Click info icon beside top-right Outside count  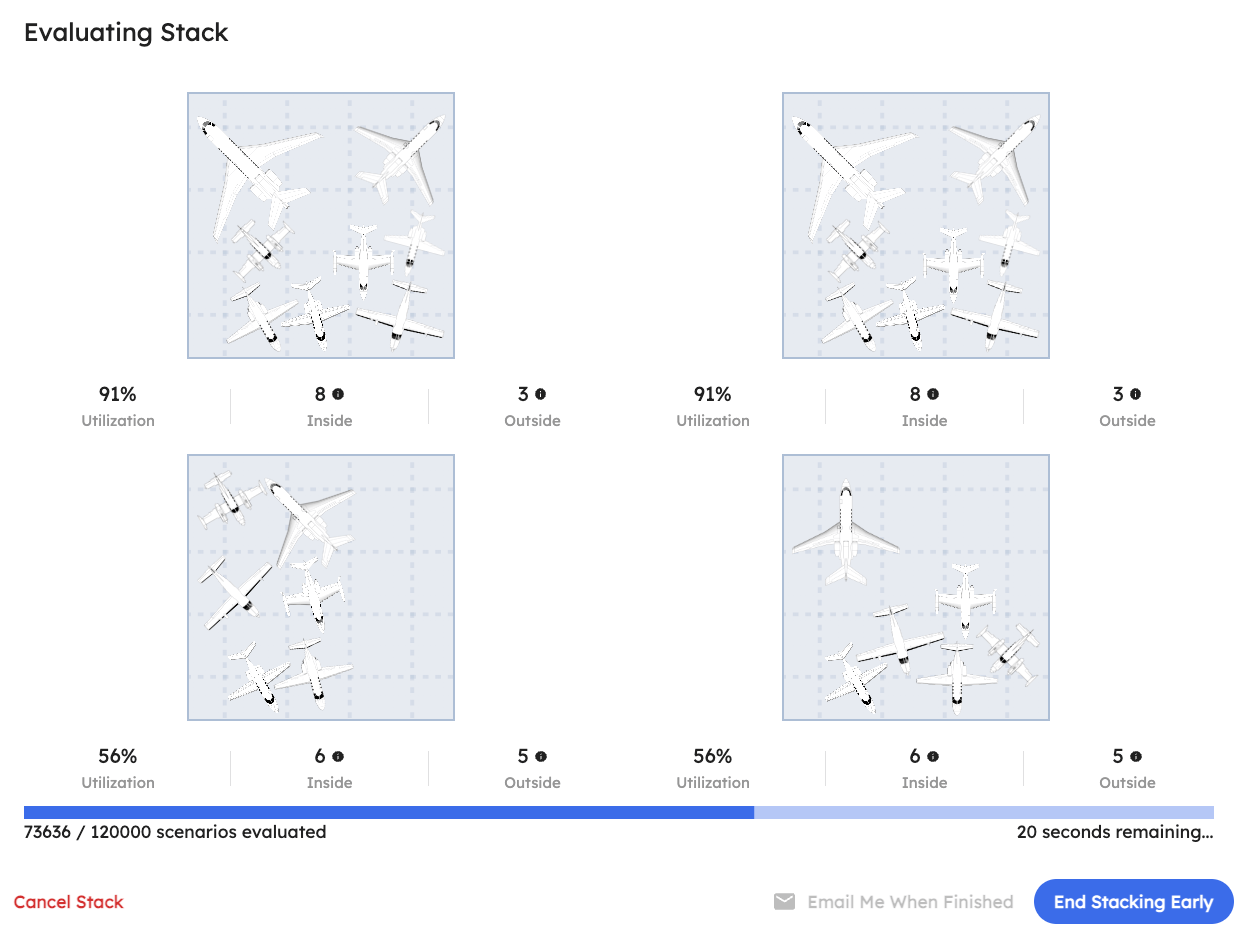coord(1135,395)
